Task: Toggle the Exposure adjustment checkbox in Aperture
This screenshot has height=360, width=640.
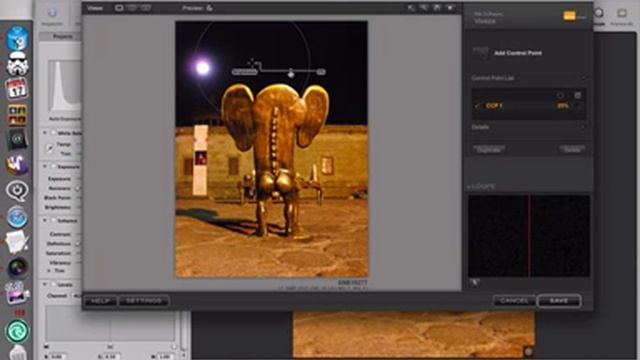Action: (53, 167)
